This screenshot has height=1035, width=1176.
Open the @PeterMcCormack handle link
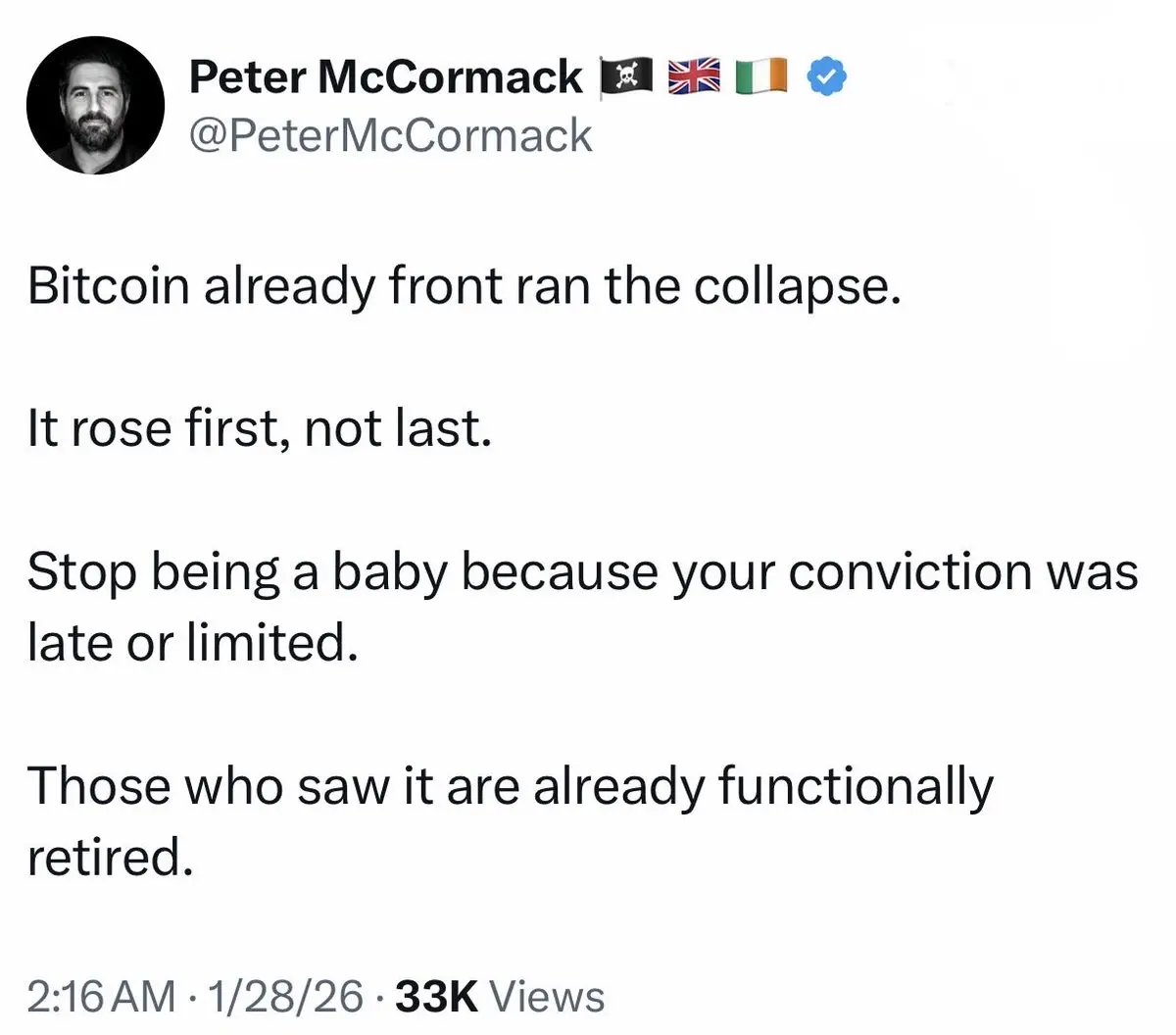pos(390,135)
